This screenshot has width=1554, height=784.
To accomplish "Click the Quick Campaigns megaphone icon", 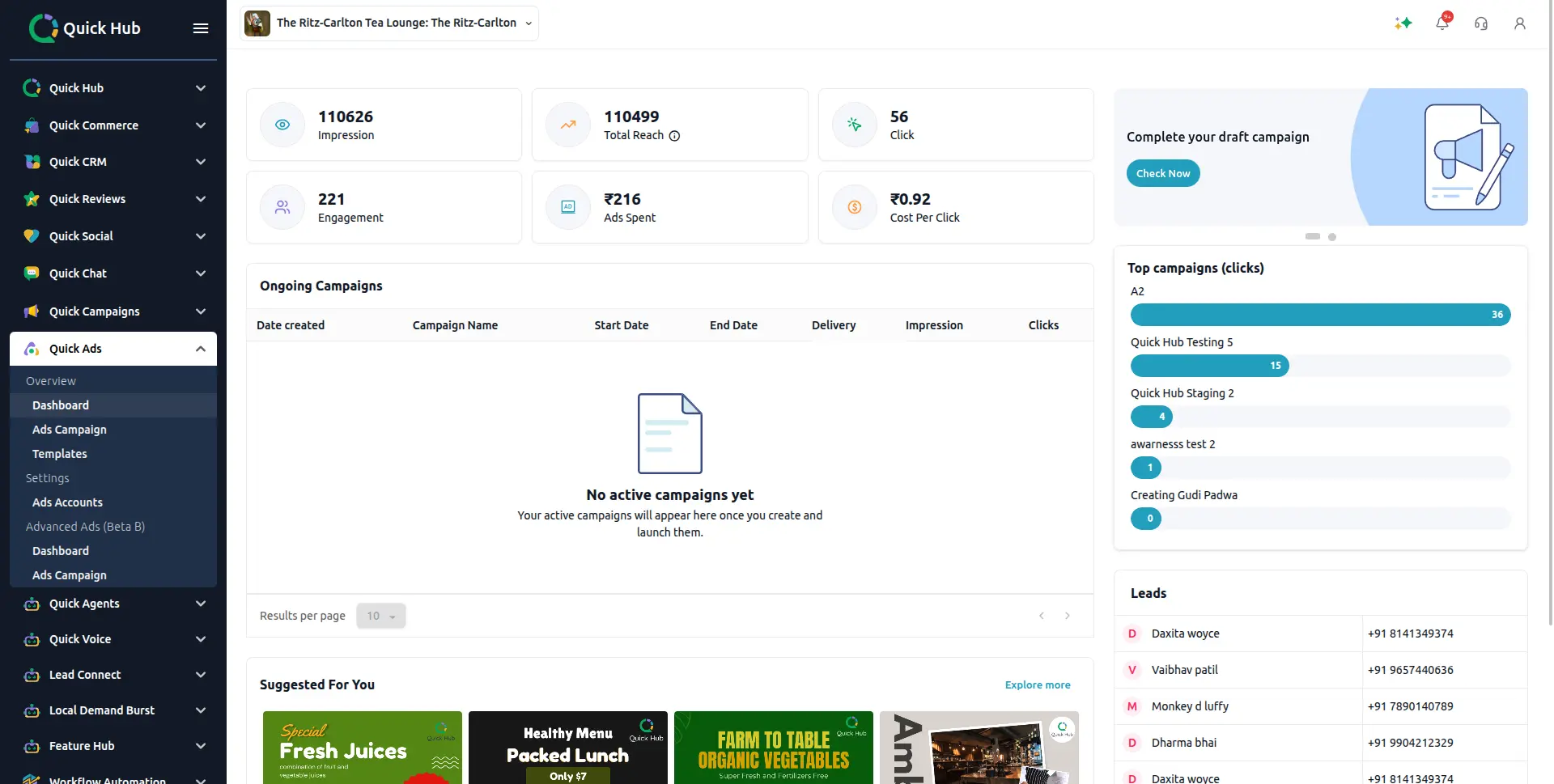I will click(32, 311).
